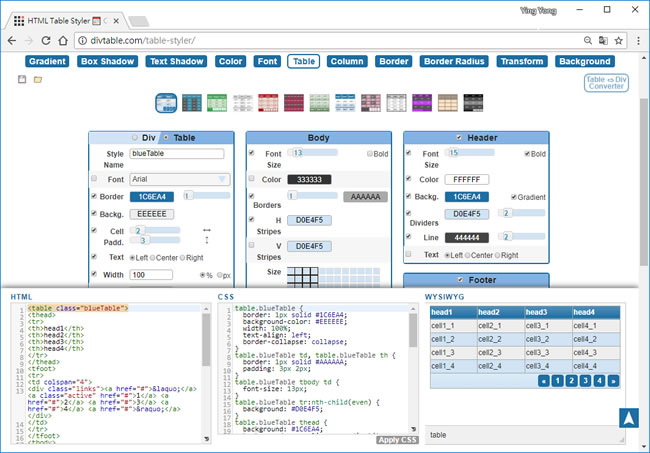Click page 2 in WYSIWYG table pagination
This screenshot has width=650, height=453.
pos(569,380)
